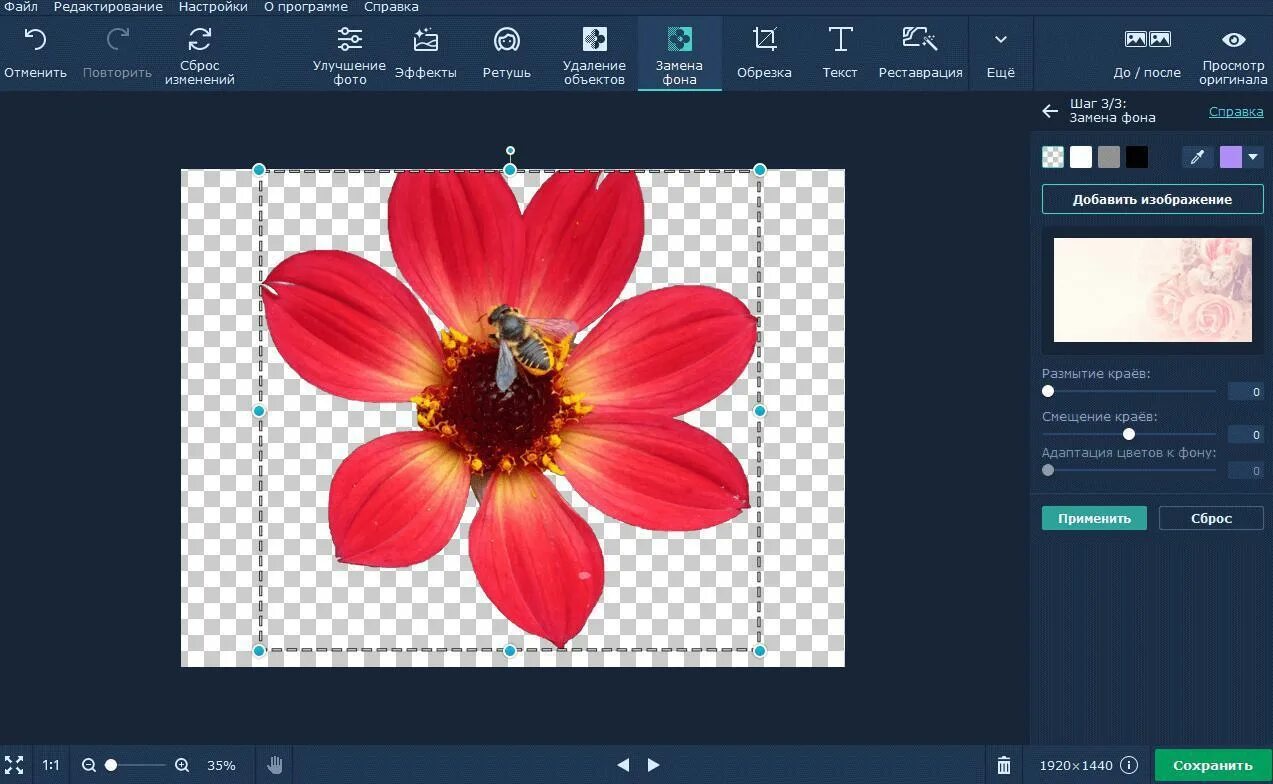Select the pink roses background thumbnail

[x=1152, y=290]
